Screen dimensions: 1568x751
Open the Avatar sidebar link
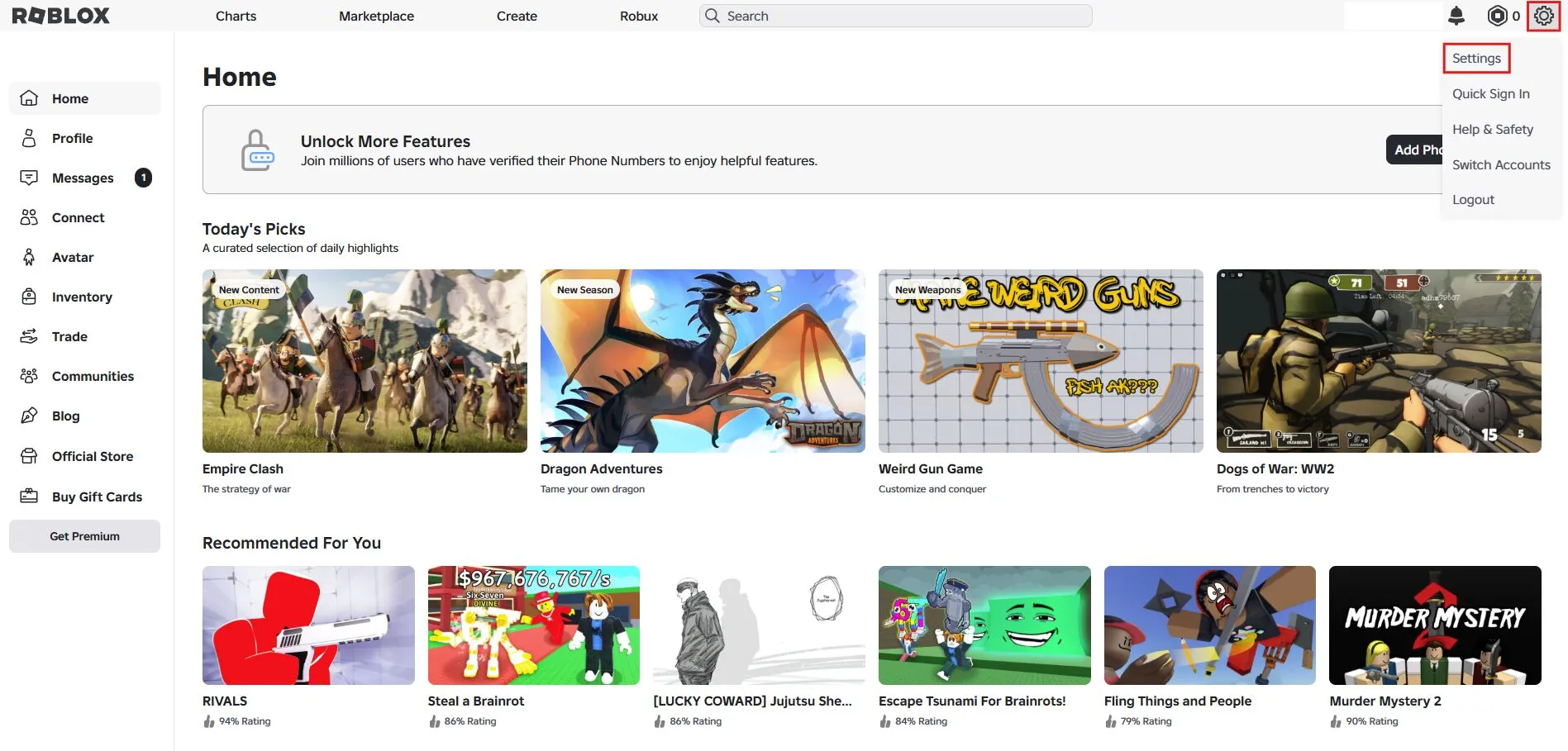73,257
